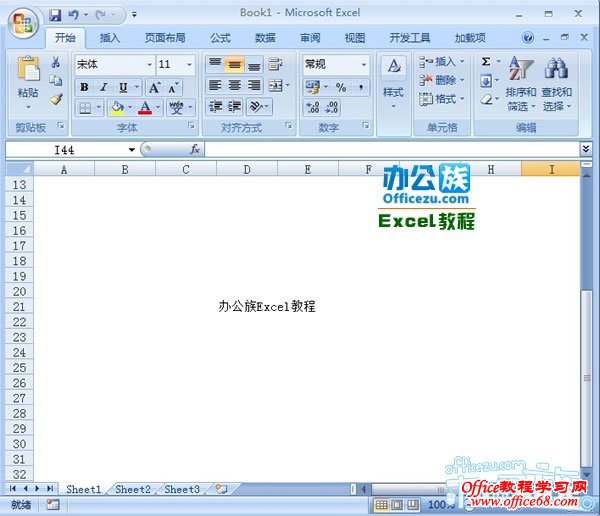Open the Font dialog launcher (字体)
The width and height of the screenshot is (600, 516).
[191, 126]
